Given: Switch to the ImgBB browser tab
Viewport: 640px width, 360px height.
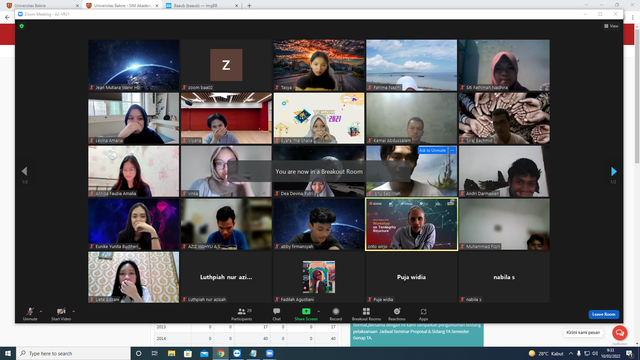Looking at the screenshot, I should tap(202, 5).
